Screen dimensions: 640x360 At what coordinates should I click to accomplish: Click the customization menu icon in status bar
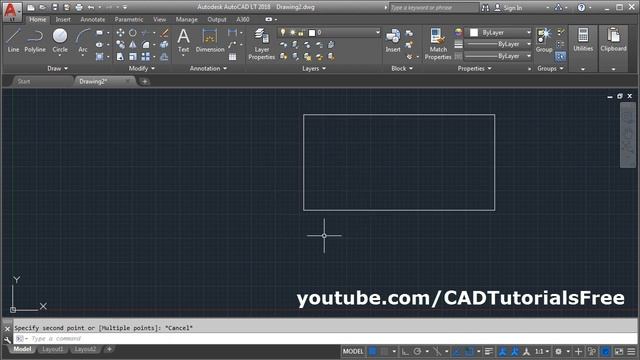pyautogui.click(x=631, y=351)
